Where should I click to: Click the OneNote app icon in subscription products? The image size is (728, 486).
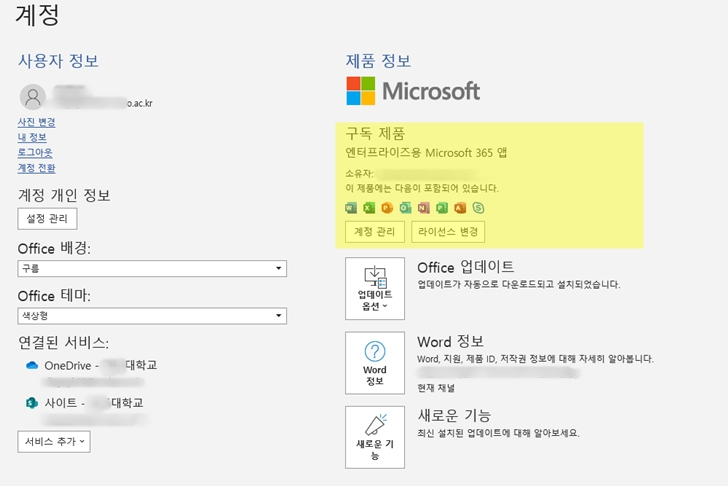423,207
